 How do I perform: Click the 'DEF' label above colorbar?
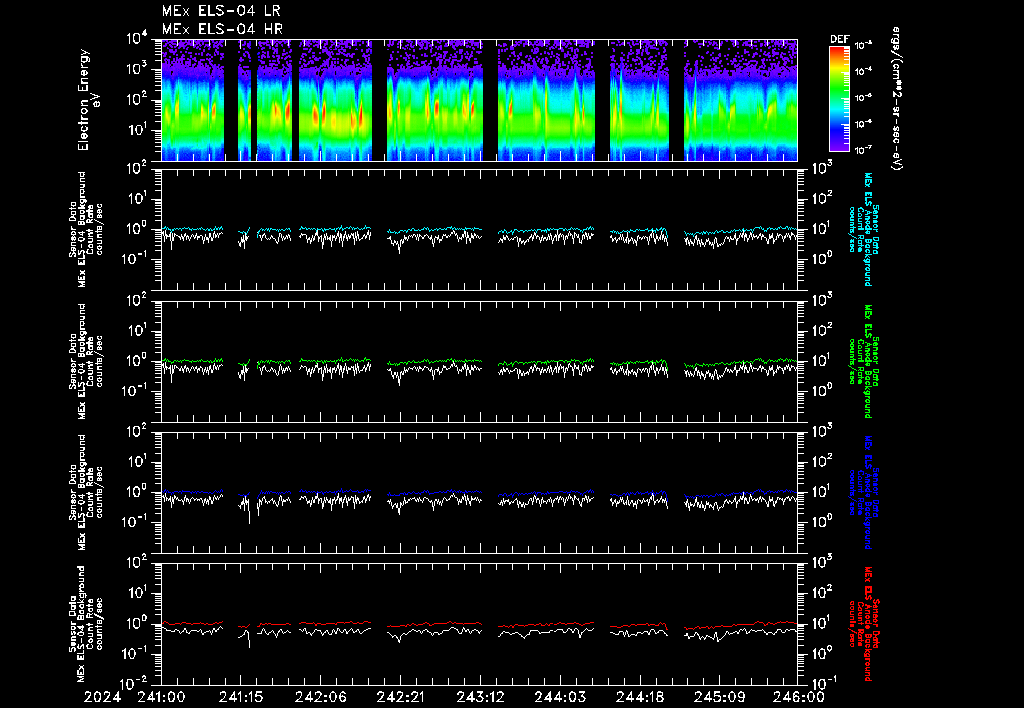(x=839, y=39)
